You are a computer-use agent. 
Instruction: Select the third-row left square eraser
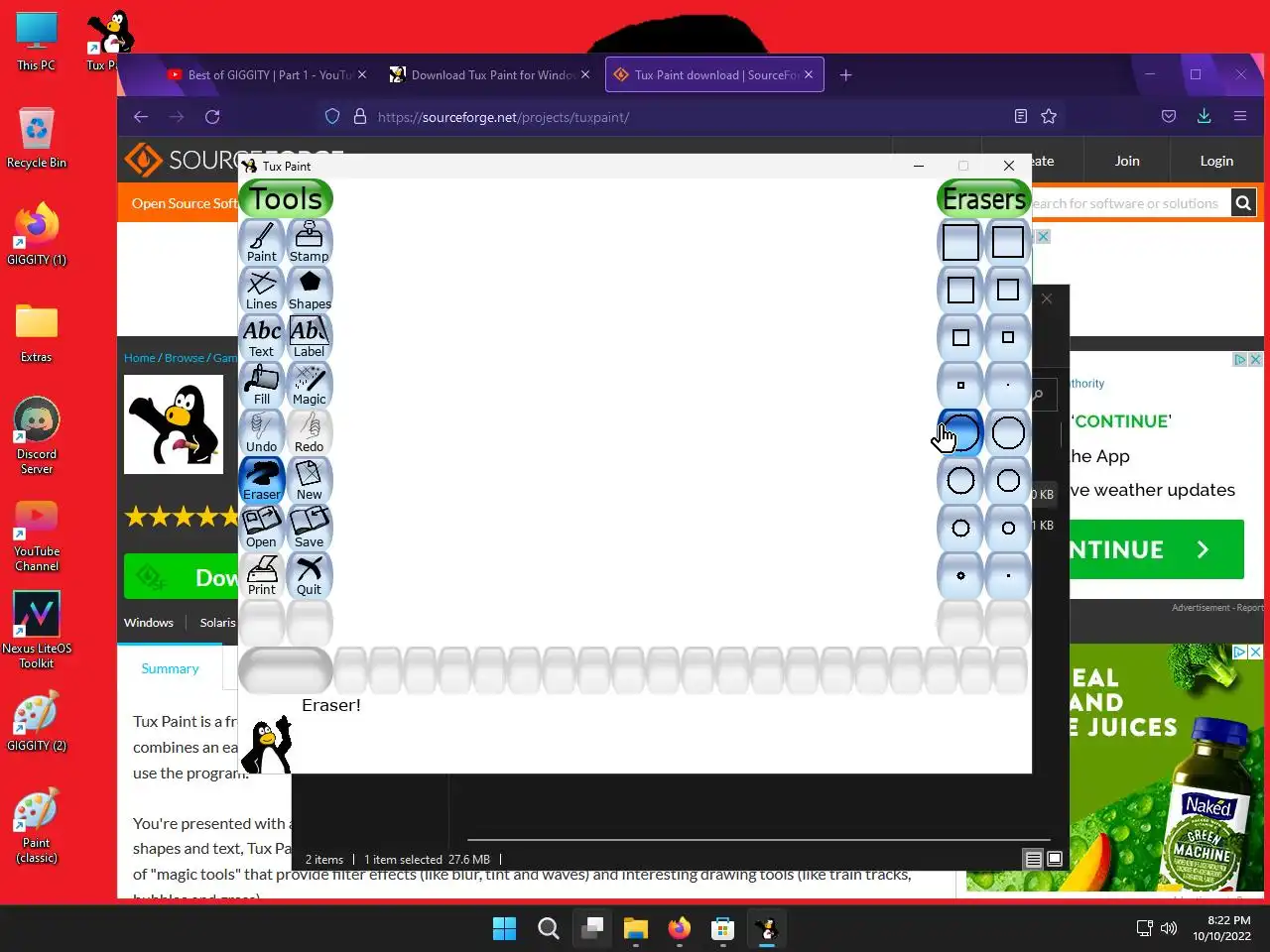(x=960, y=337)
